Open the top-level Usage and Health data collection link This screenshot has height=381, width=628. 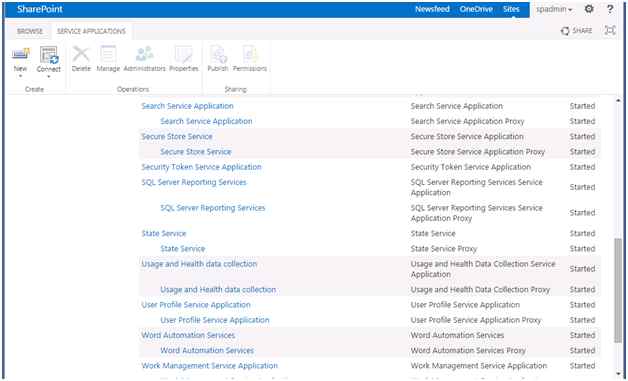pos(199,264)
